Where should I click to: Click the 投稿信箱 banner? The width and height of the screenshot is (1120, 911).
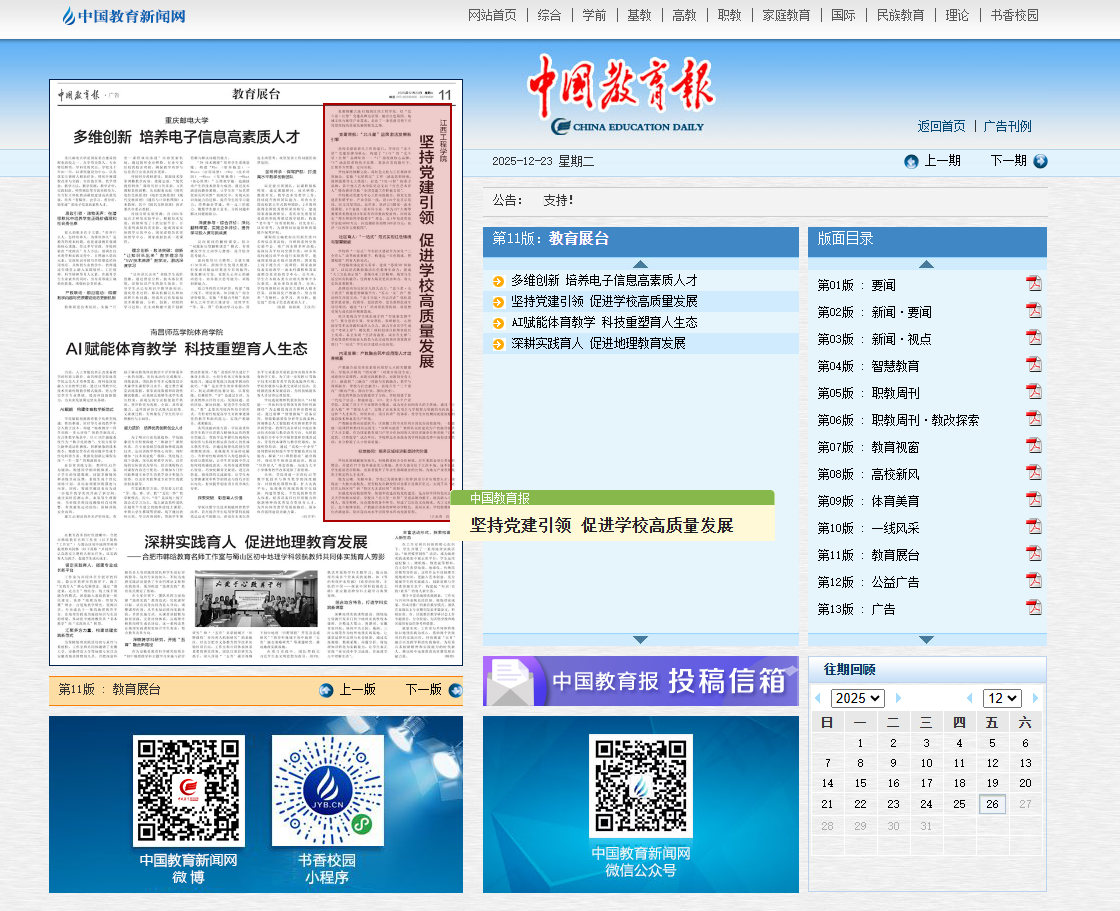click(640, 681)
